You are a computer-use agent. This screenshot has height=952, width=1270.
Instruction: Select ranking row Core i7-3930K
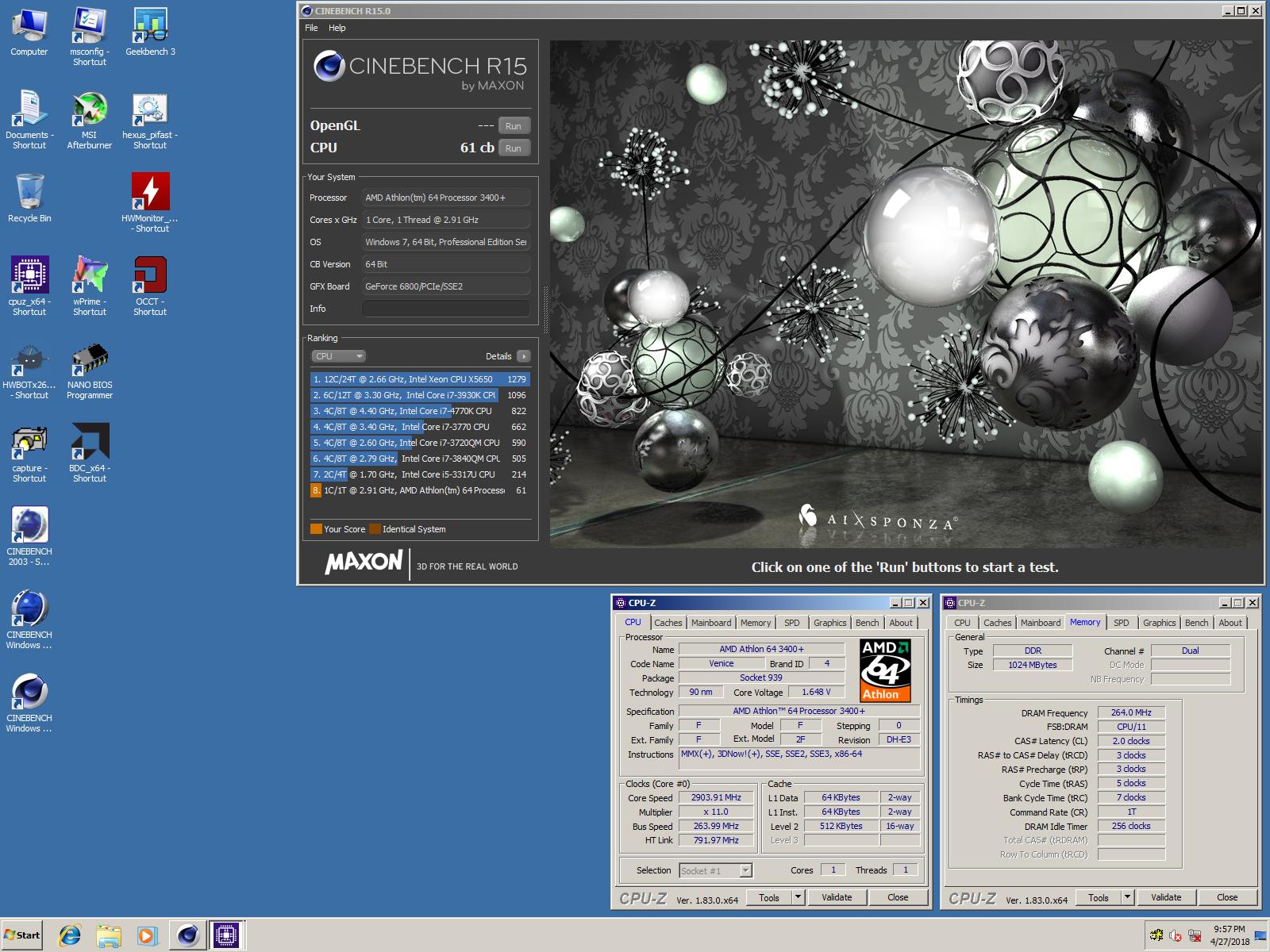(x=420, y=395)
